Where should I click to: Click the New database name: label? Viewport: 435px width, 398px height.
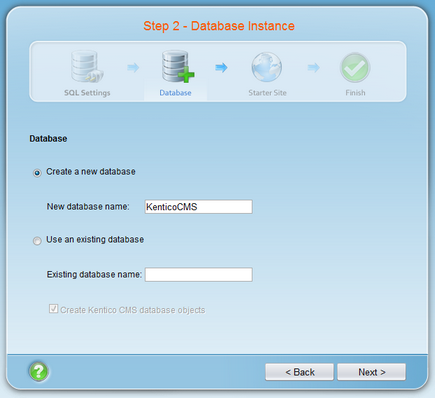click(x=88, y=207)
